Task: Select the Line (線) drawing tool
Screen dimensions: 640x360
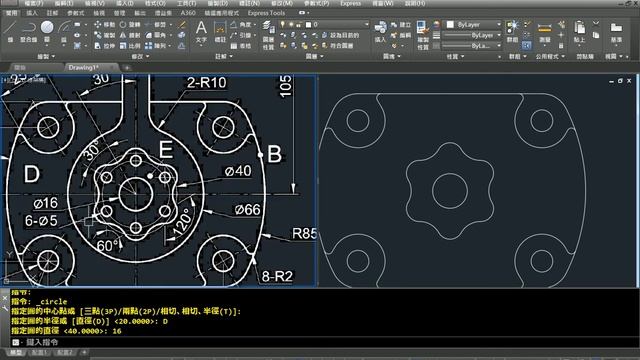Action: click(x=10, y=31)
